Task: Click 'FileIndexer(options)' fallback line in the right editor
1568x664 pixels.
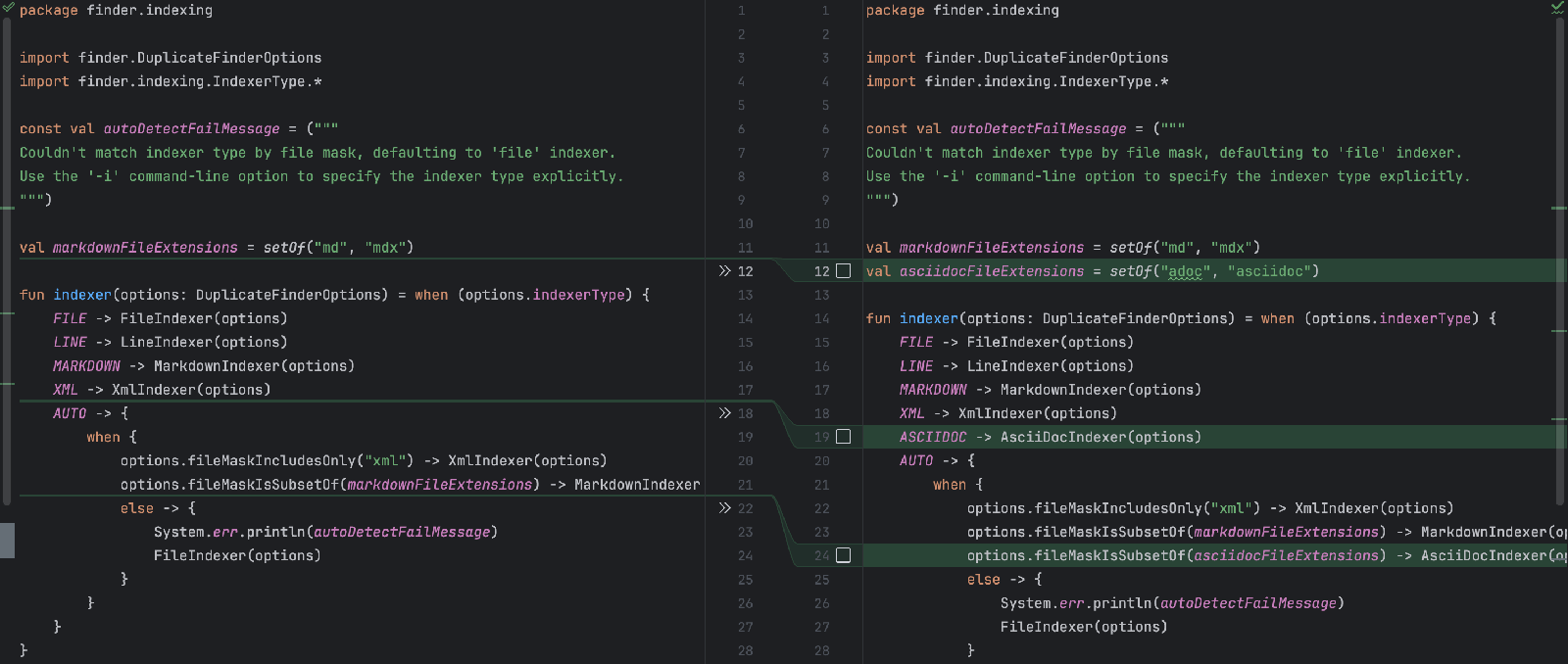Action: pos(1084,627)
